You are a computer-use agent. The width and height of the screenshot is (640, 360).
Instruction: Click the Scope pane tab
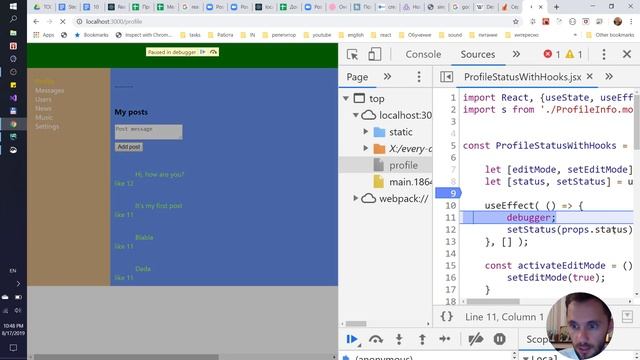pos(536,339)
